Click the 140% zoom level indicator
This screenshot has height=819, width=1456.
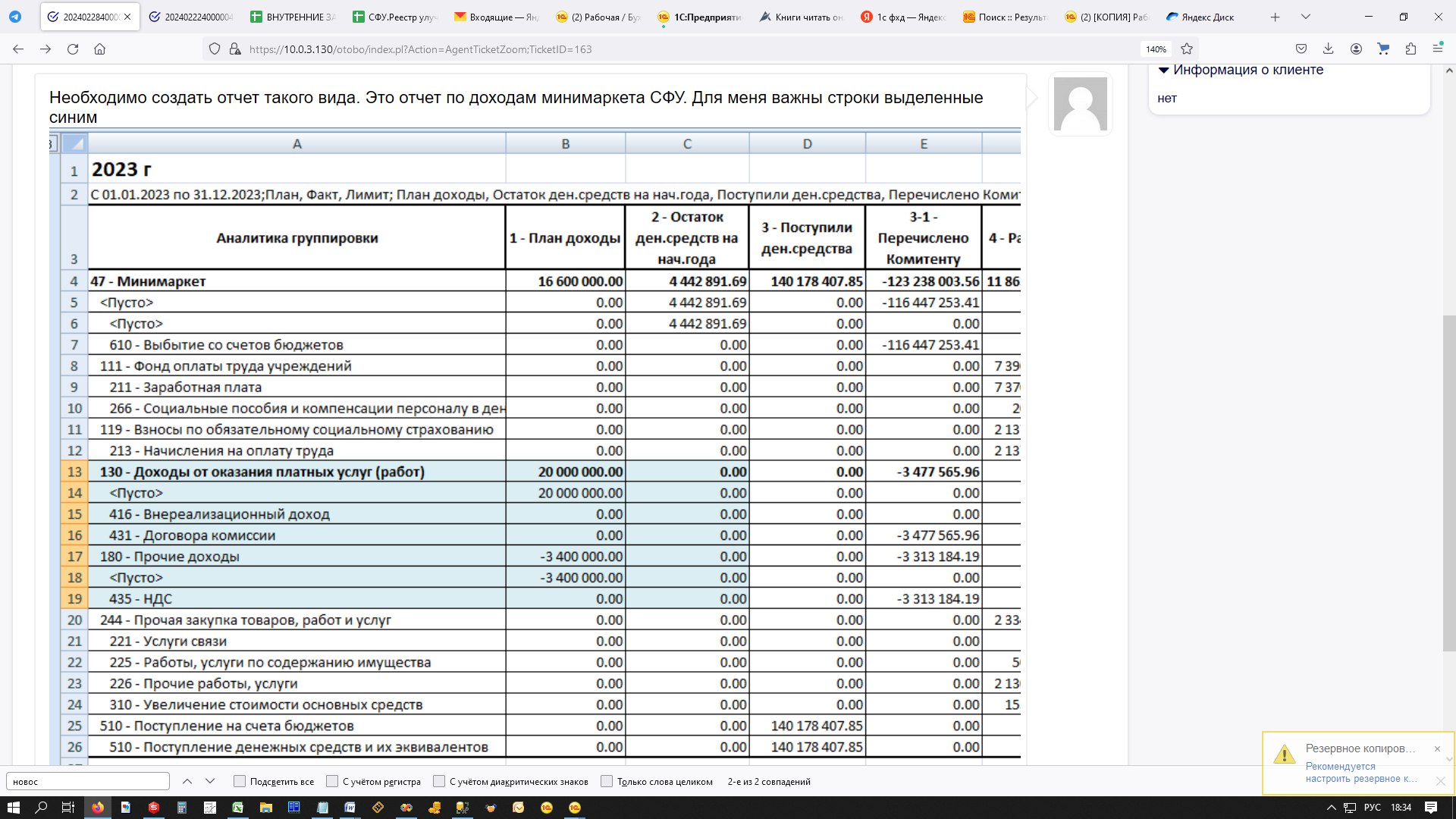pyautogui.click(x=1156, y=49)
